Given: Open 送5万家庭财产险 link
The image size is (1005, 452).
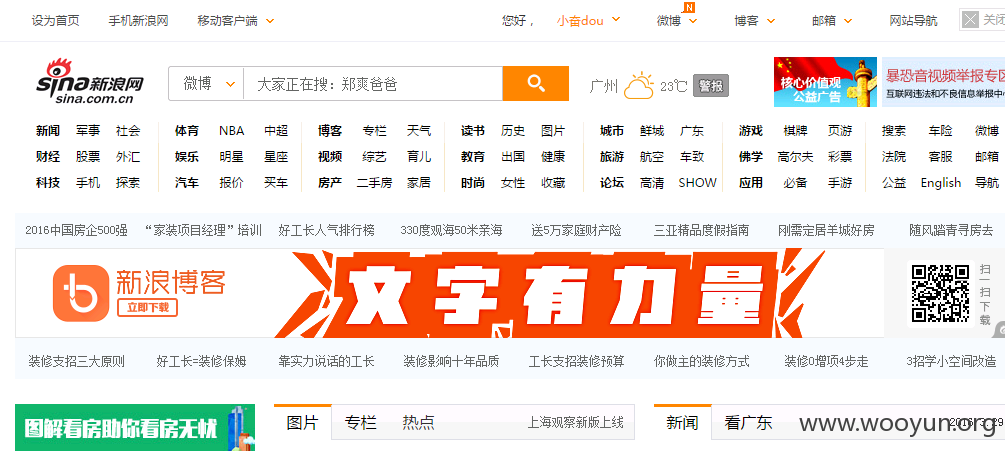Looking at the screenshot, I should coord(576,230).
